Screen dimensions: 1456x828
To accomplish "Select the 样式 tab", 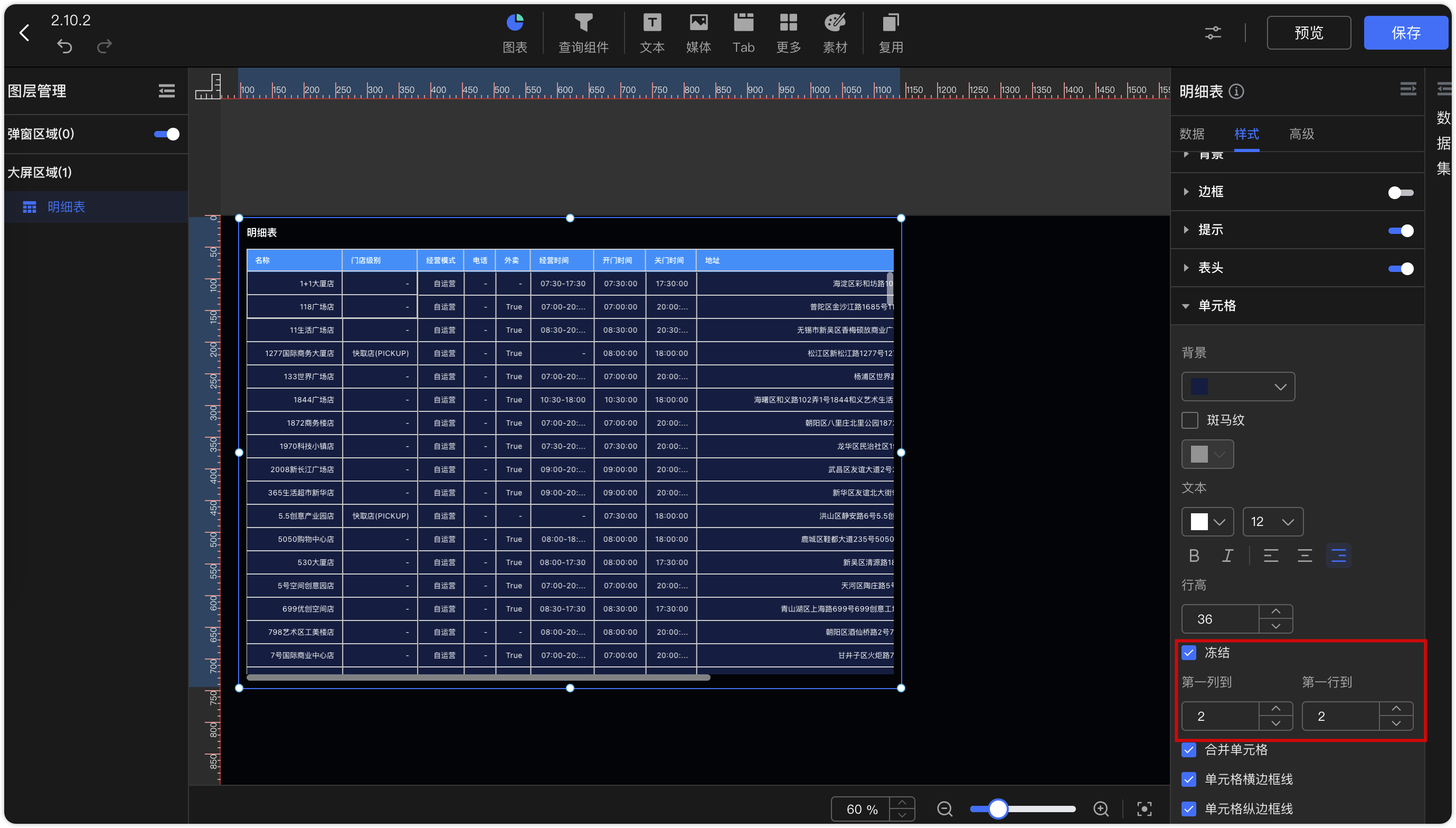I will (1246, 134).
